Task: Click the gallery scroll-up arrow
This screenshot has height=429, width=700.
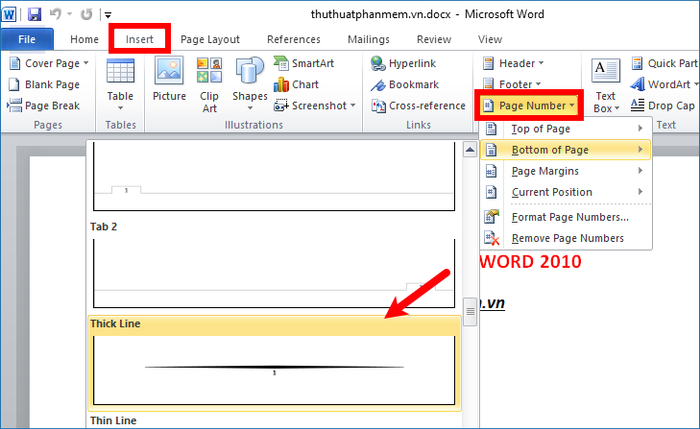Action: point(470,150)
